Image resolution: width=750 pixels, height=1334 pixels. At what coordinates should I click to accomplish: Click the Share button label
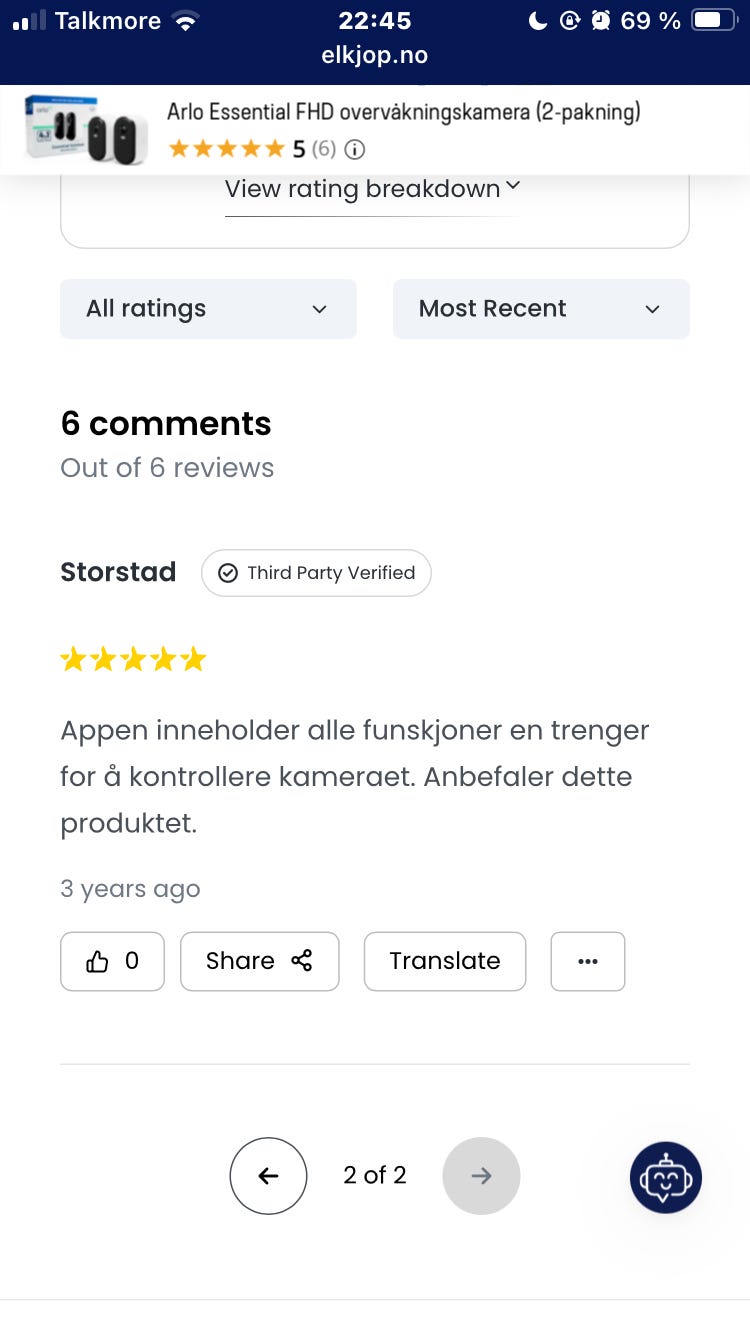coord(240,962)
